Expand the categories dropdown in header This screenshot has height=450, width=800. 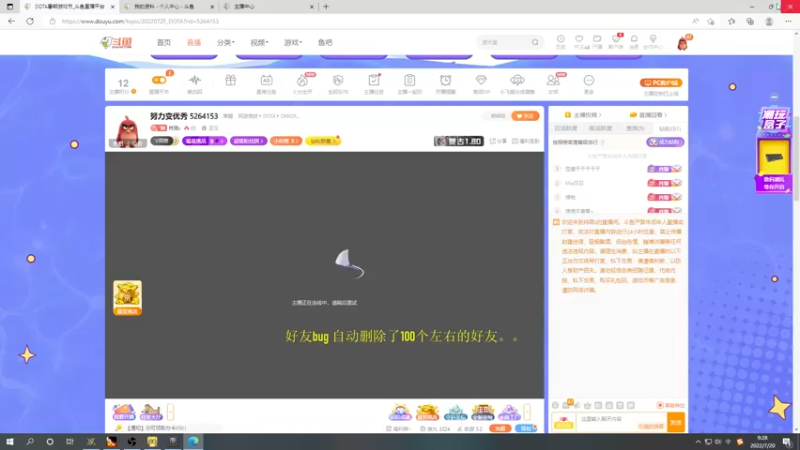coord(226,42)
